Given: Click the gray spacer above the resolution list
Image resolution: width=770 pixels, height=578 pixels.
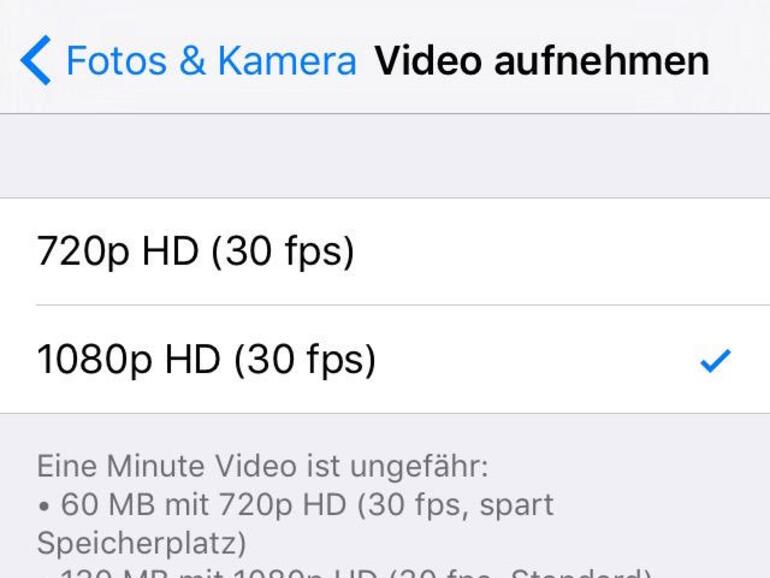Looking at the screenshot, I should coord(385,156).
